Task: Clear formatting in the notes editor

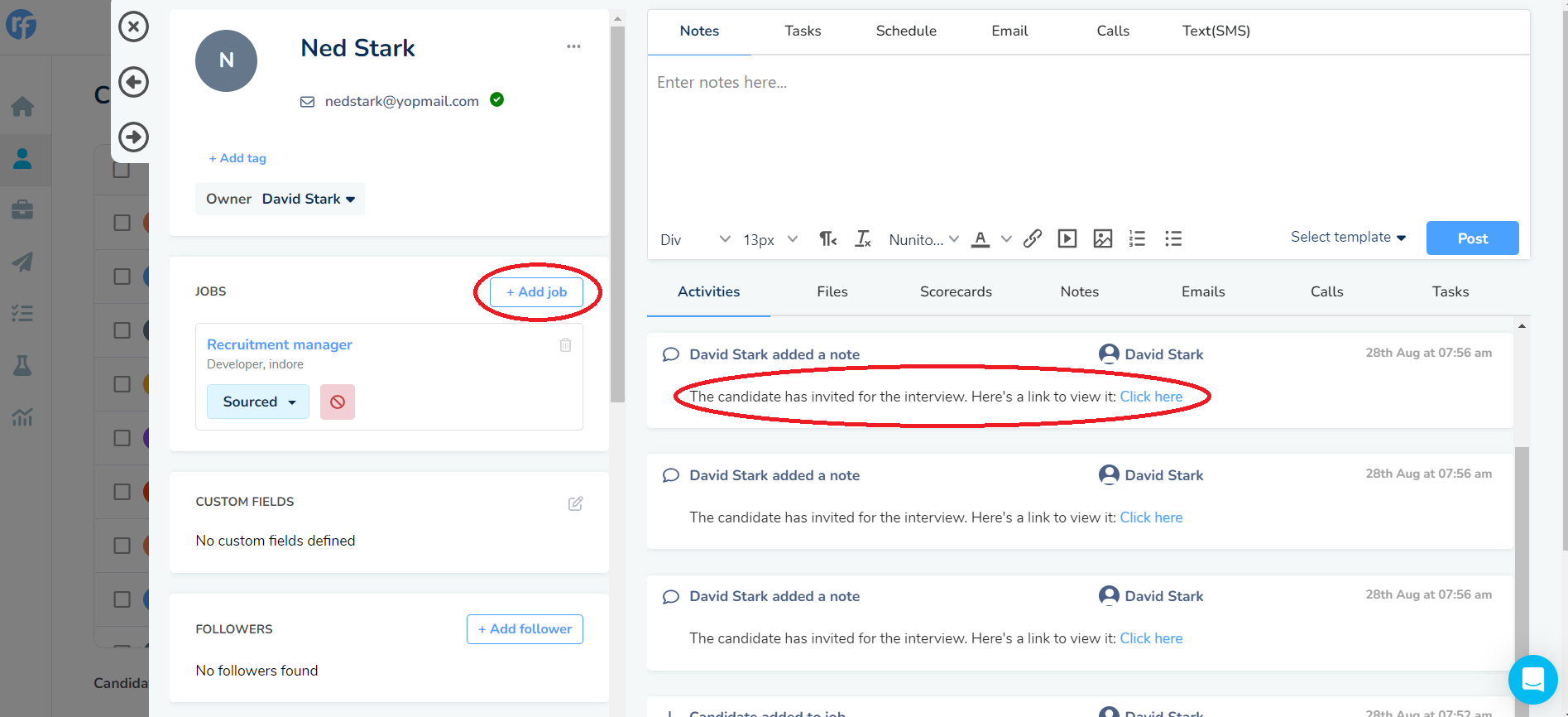Action: click(863, 238)
